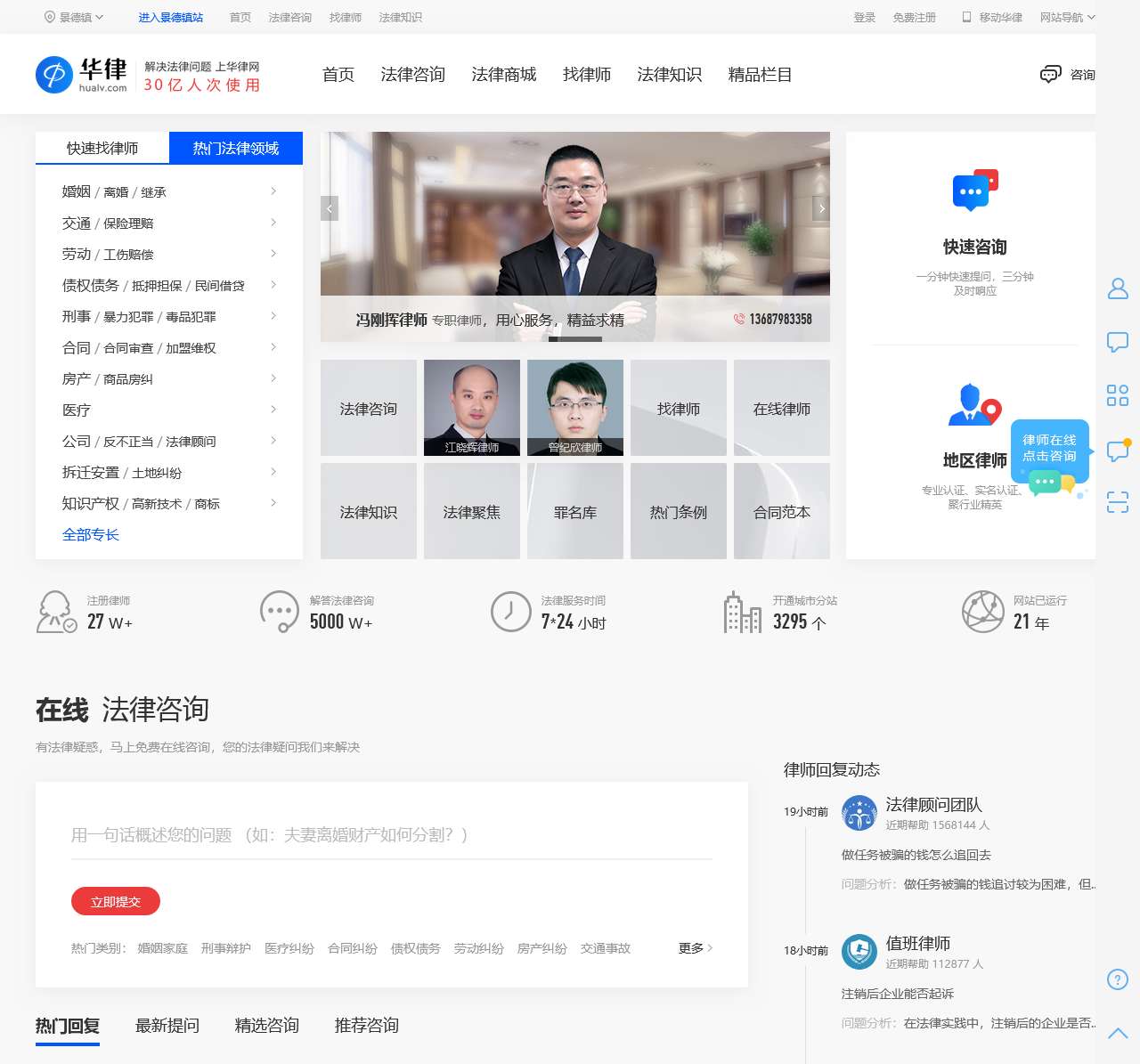Viewport: 1140px width, 1064px height.
Task: Click the 开通城市分站 building icon
Action: (x=742, y=612)
